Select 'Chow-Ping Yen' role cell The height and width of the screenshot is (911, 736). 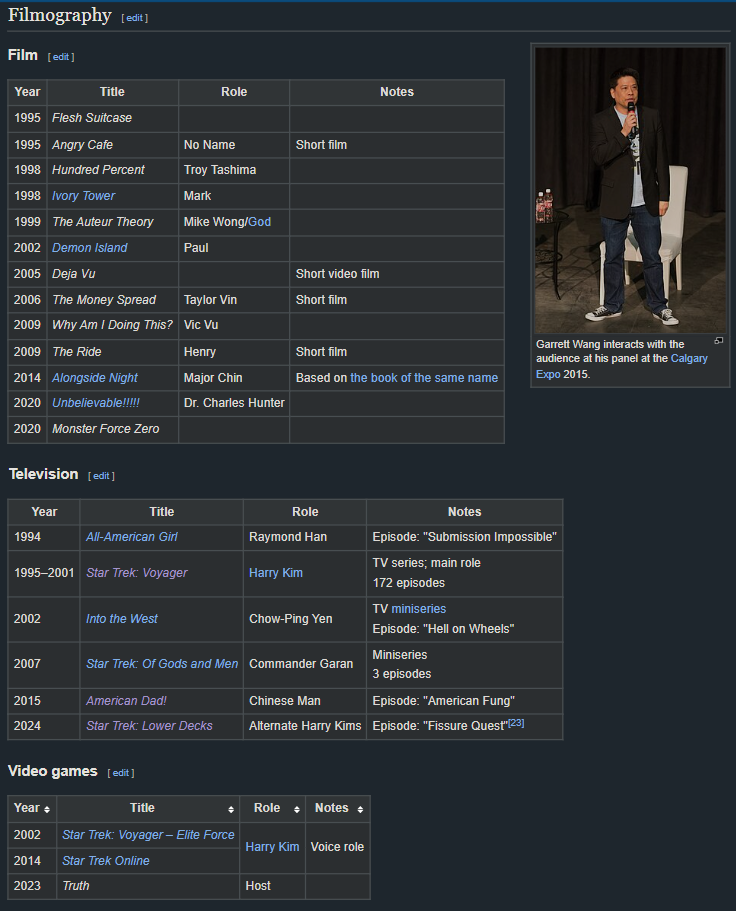[x=305, y=619]
